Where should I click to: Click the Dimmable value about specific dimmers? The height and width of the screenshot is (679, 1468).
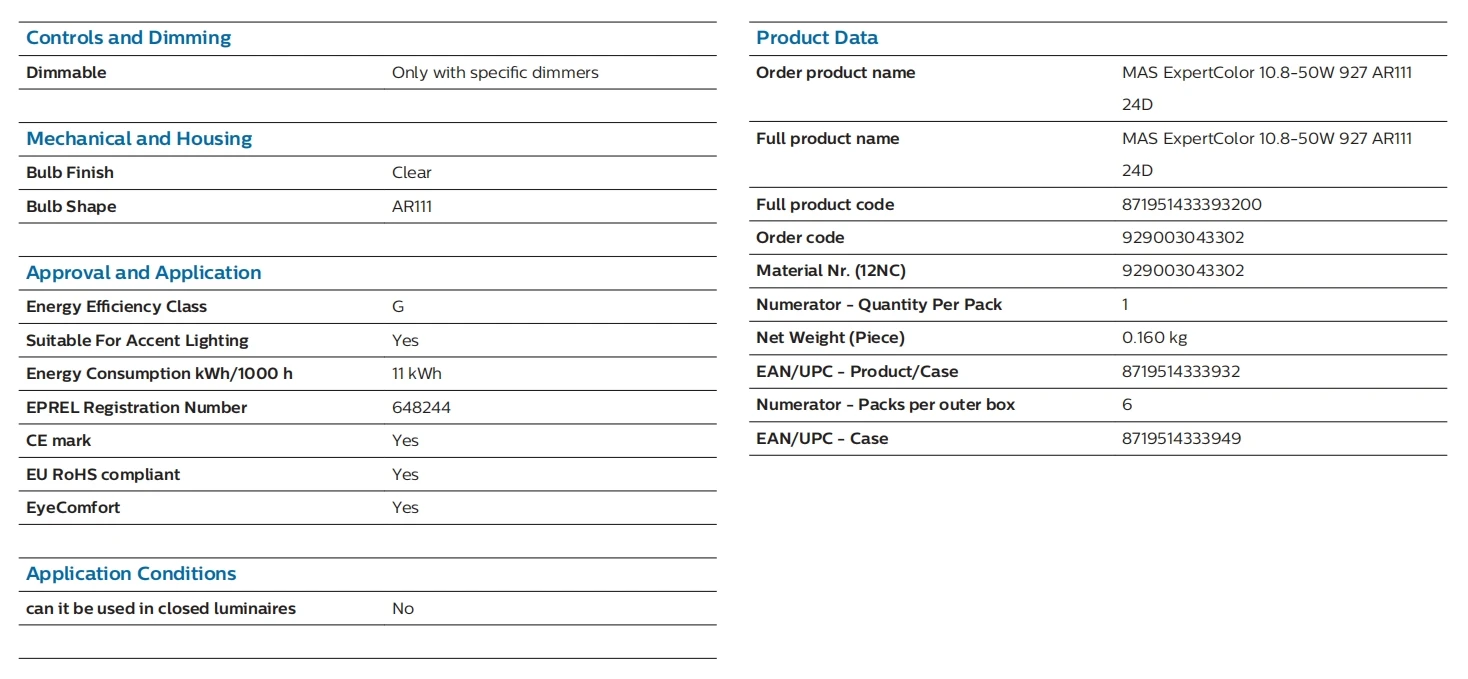[x=495, y=73]
